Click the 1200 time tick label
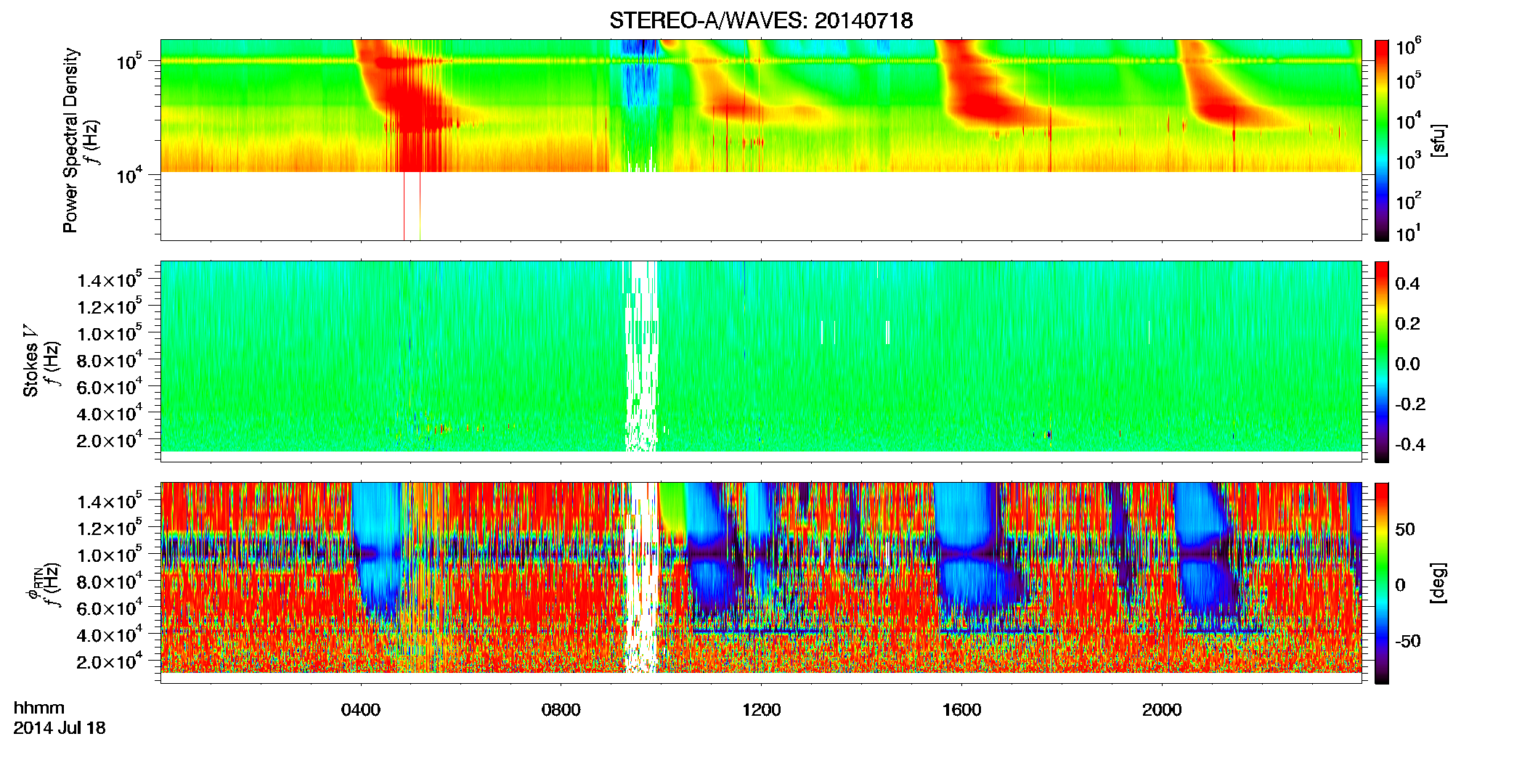Viewport: 1522px width, 784px height. pyautogui.click(x=761, y=709)
